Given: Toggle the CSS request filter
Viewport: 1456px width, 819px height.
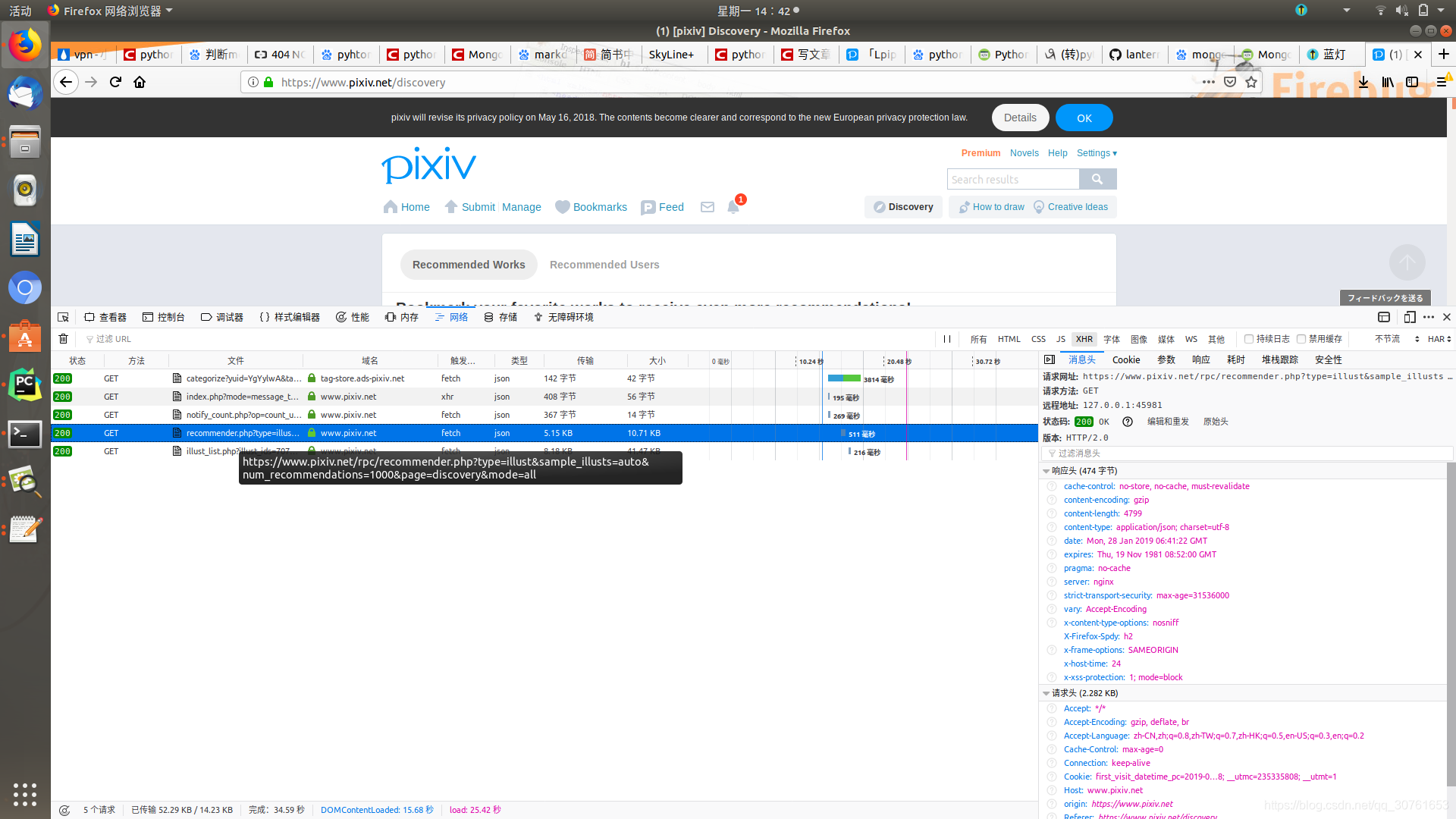Looking at the screenshot, I should tap(1038, 339).
